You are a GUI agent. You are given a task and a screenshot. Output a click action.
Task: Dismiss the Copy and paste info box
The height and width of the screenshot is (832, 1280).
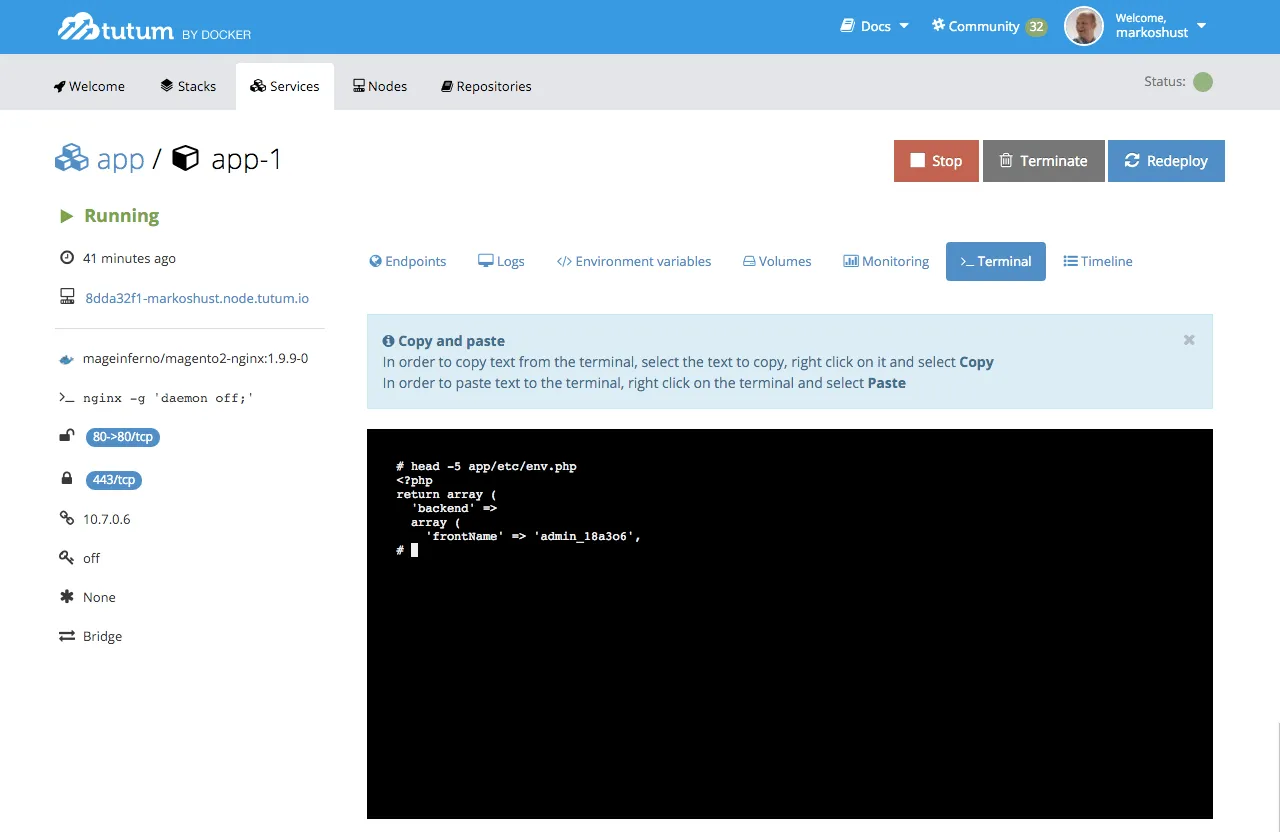click(1189, 340)
